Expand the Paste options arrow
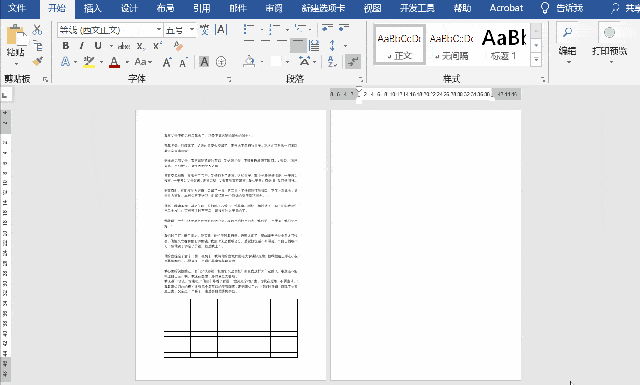Screen dimensions: 640x385 16,64
